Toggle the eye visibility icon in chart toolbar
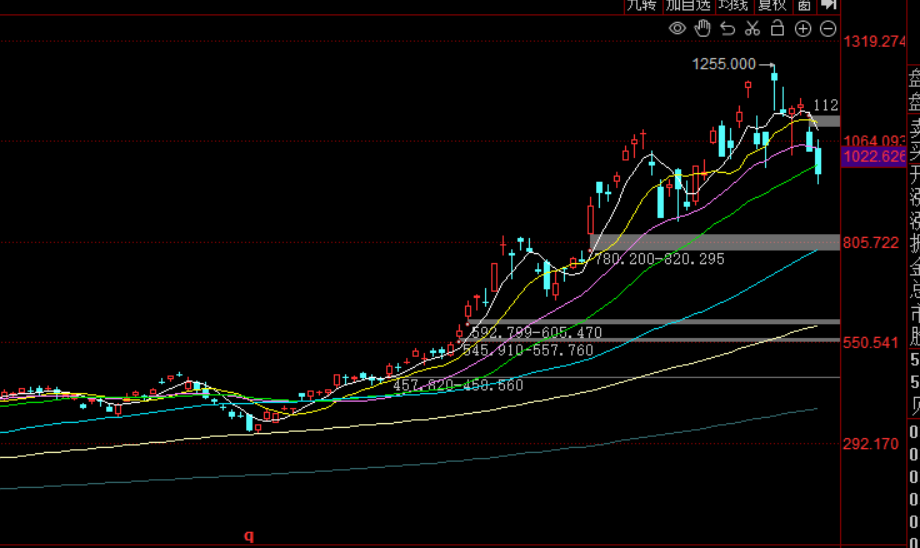This screenshot has width=920, height=548. pyautogui.click(x=677, y=29)
